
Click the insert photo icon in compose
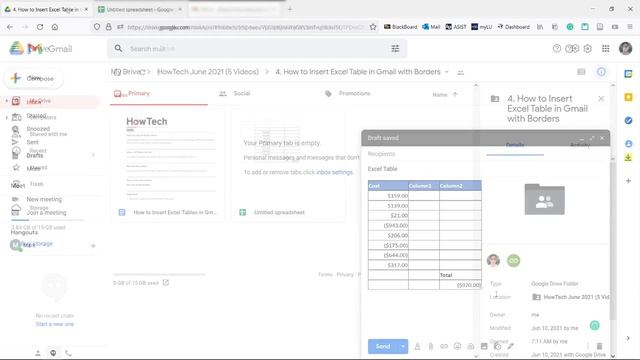pos(484,346)
